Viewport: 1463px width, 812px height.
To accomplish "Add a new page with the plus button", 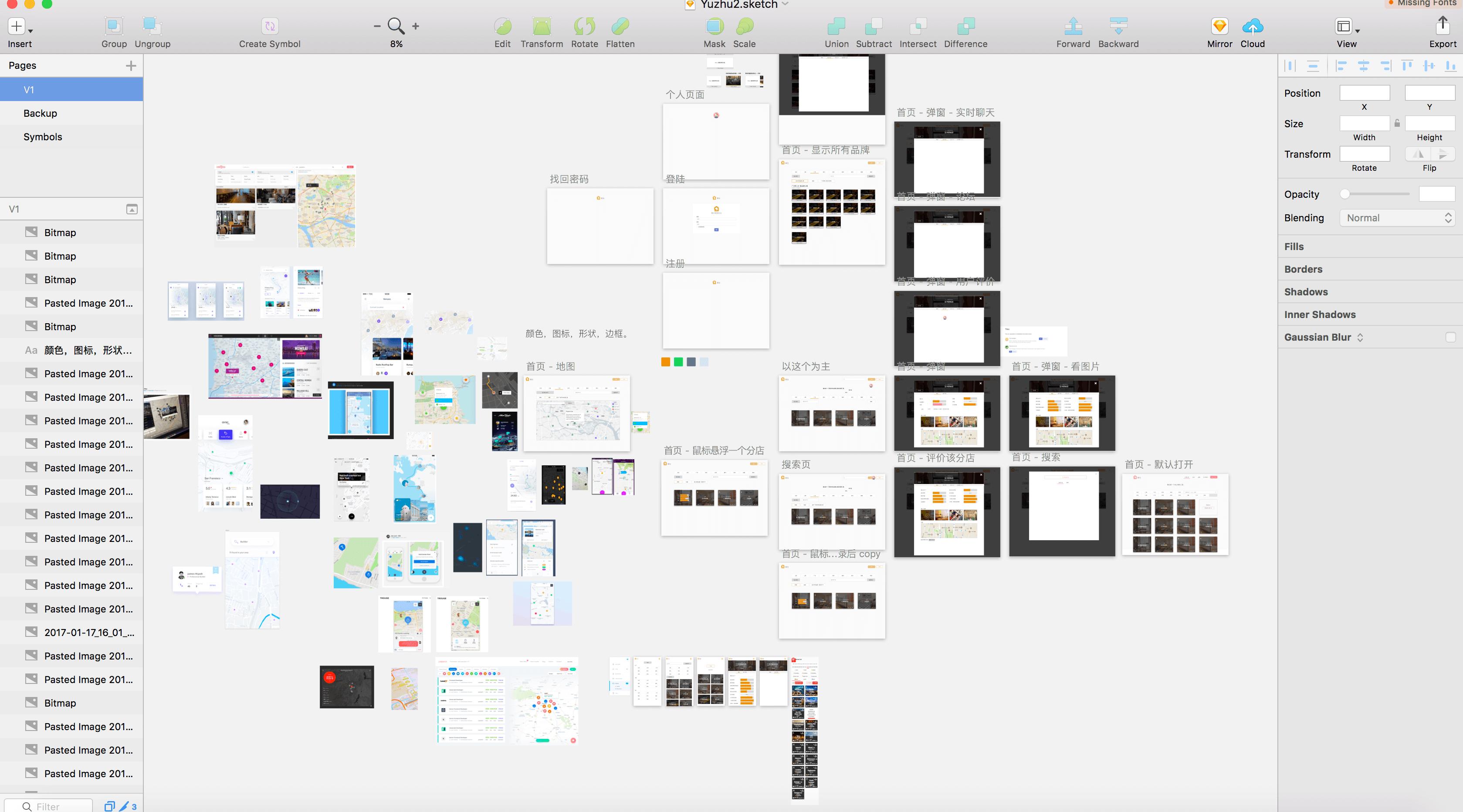I will point(131,66).
